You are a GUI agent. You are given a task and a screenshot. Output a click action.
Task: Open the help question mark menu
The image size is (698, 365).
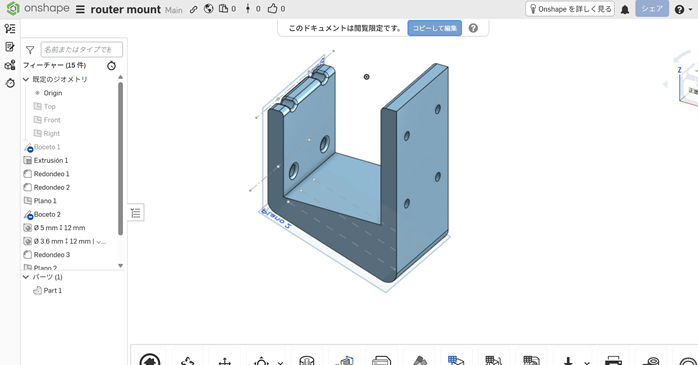pyautogui.click(x=679, y=9)
